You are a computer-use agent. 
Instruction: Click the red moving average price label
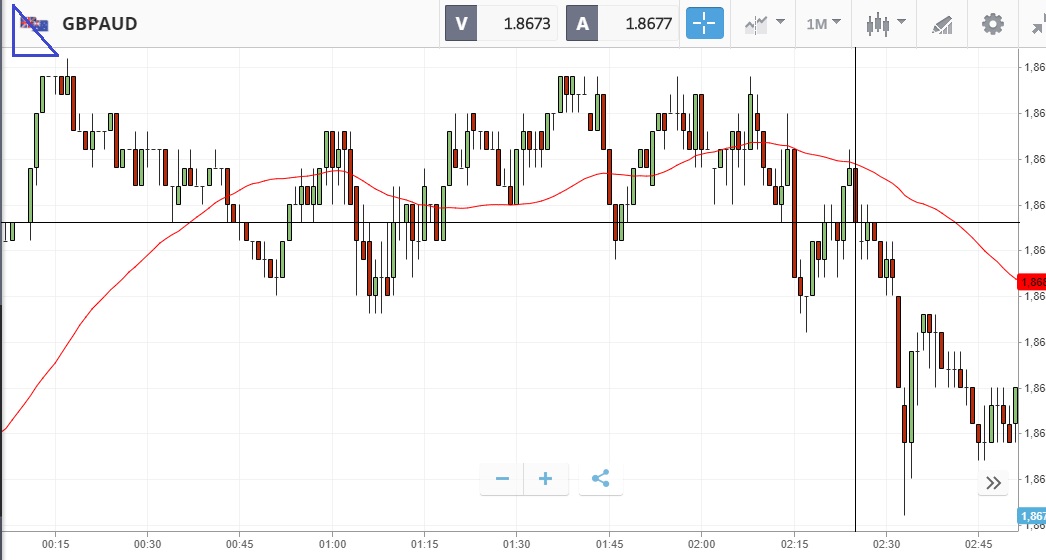[x=1030, y=282]
